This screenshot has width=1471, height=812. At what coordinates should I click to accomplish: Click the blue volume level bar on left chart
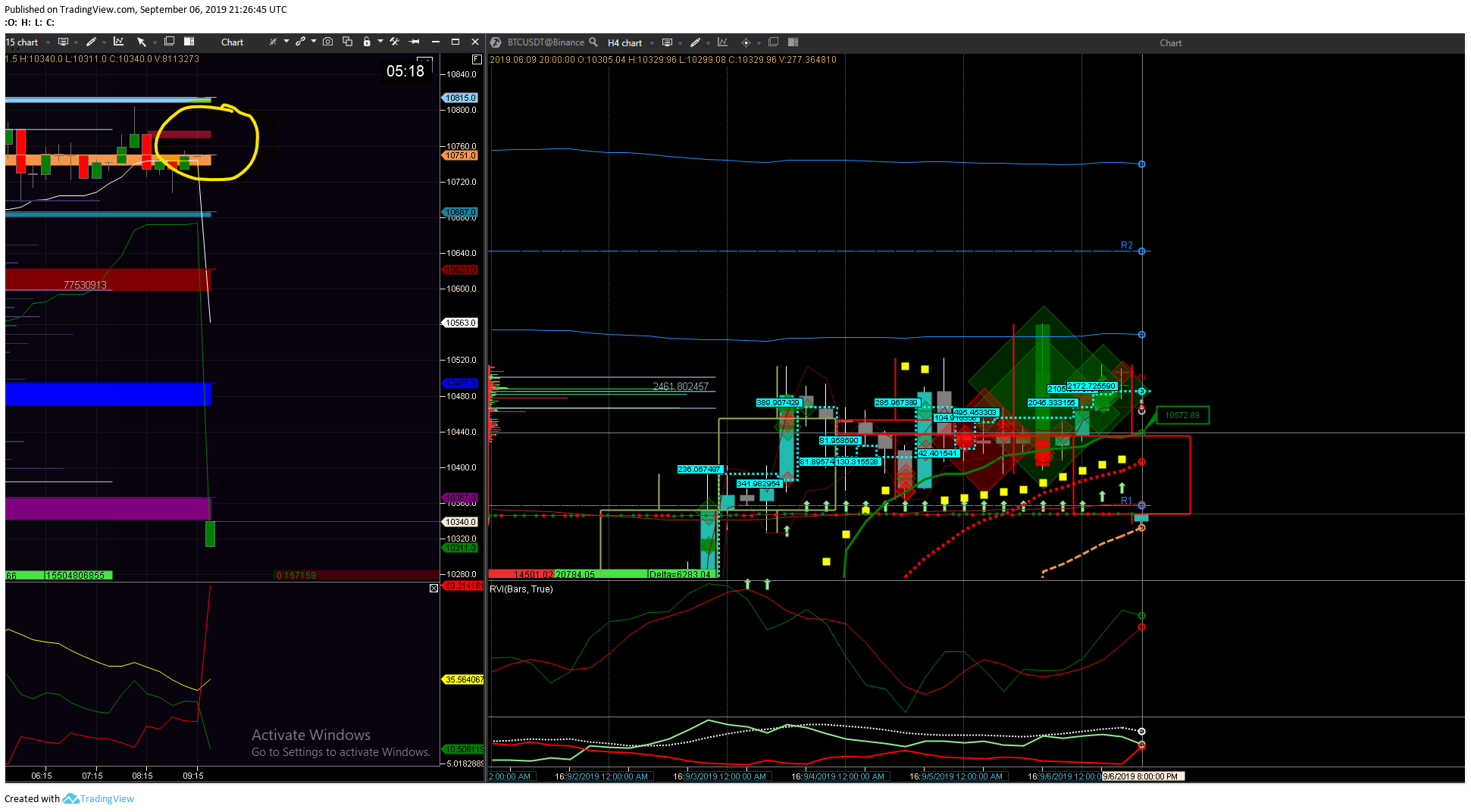[108, 394]
